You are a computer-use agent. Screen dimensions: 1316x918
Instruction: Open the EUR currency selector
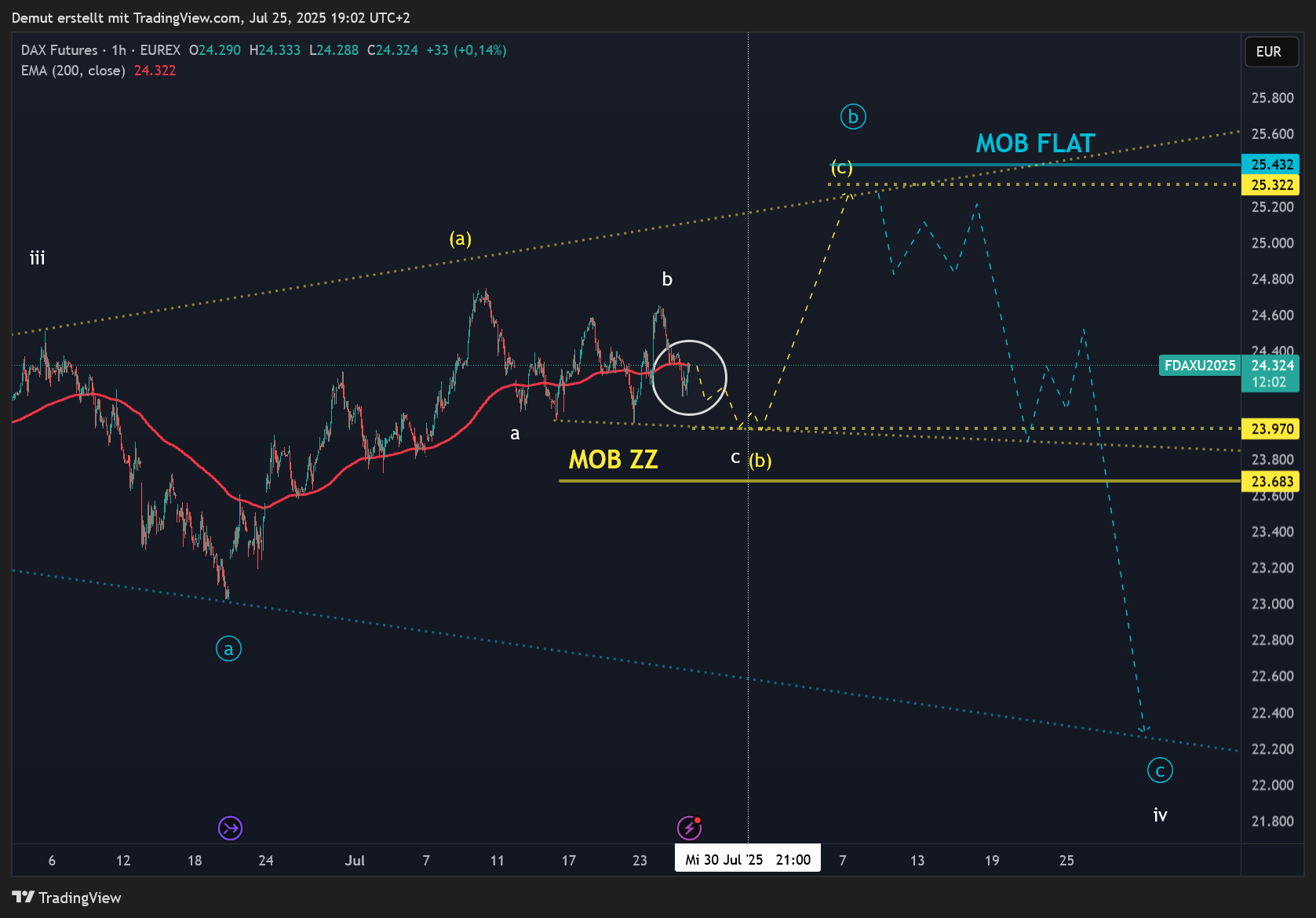point(1270,52)
